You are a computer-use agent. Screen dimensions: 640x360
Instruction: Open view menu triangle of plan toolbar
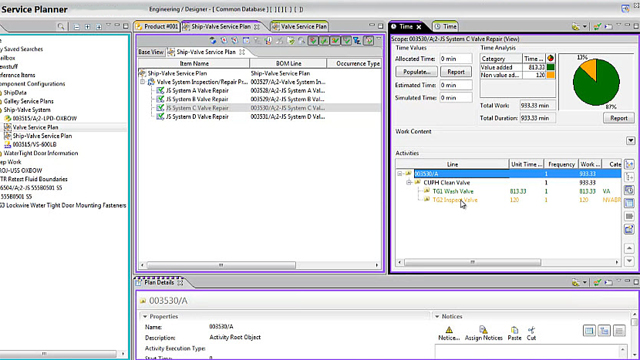click(x=378, y=39)
